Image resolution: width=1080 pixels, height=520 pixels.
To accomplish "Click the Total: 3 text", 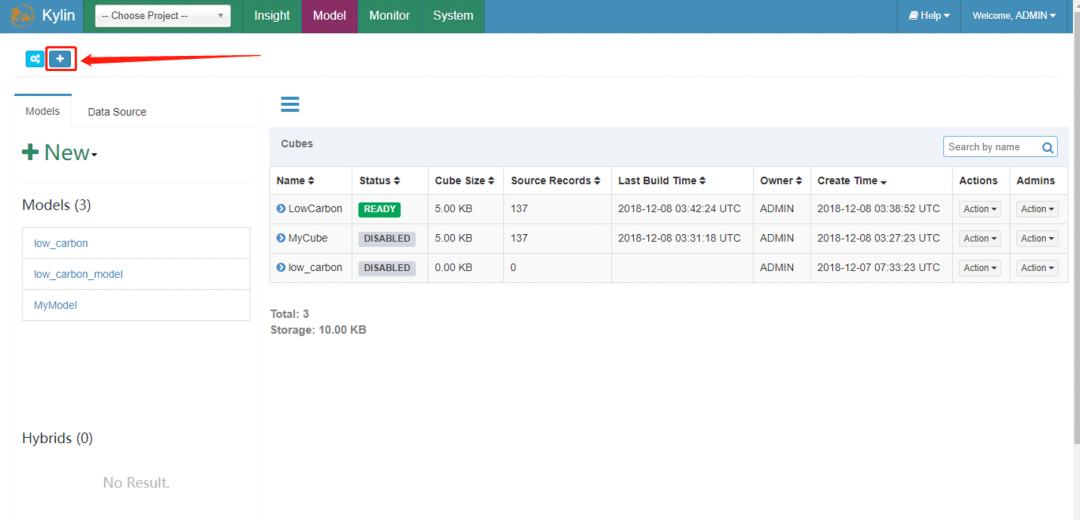I will pyautogui.click(x=289, y=313).
